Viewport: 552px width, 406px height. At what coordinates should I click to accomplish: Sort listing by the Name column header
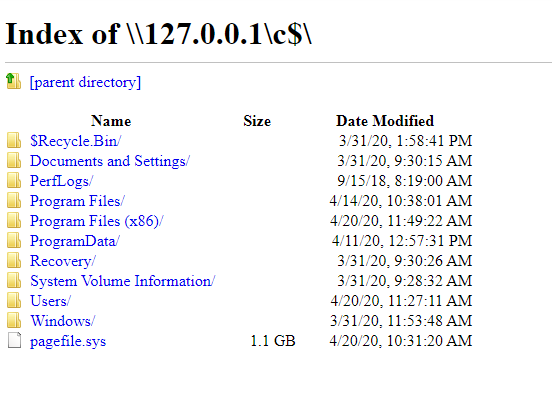pyautogui.click(x=111, y=121)
